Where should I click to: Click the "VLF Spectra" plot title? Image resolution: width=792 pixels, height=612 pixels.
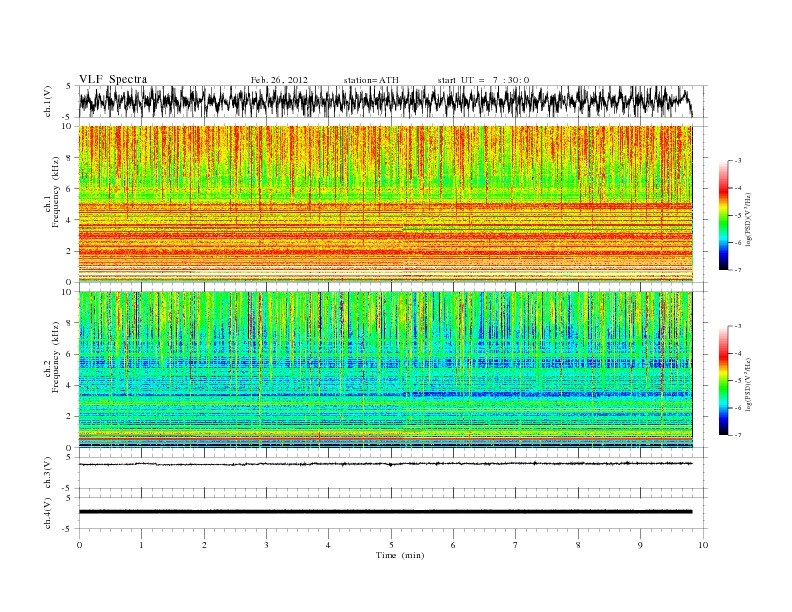[x=113, y=79]
